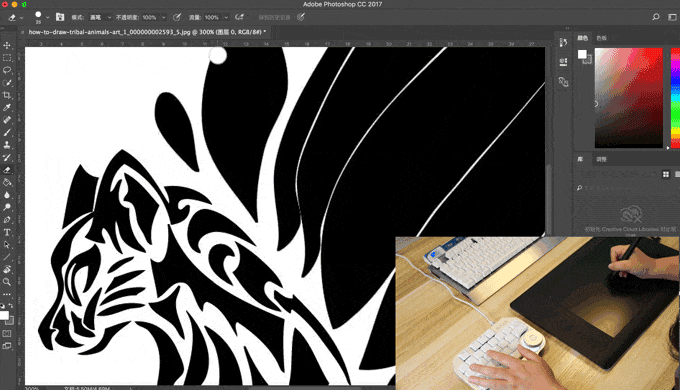This screenshot has width=680, height=390.
Task: Select the how-to-draw-tribal-animals-art document tab
Action: (147, 32)
